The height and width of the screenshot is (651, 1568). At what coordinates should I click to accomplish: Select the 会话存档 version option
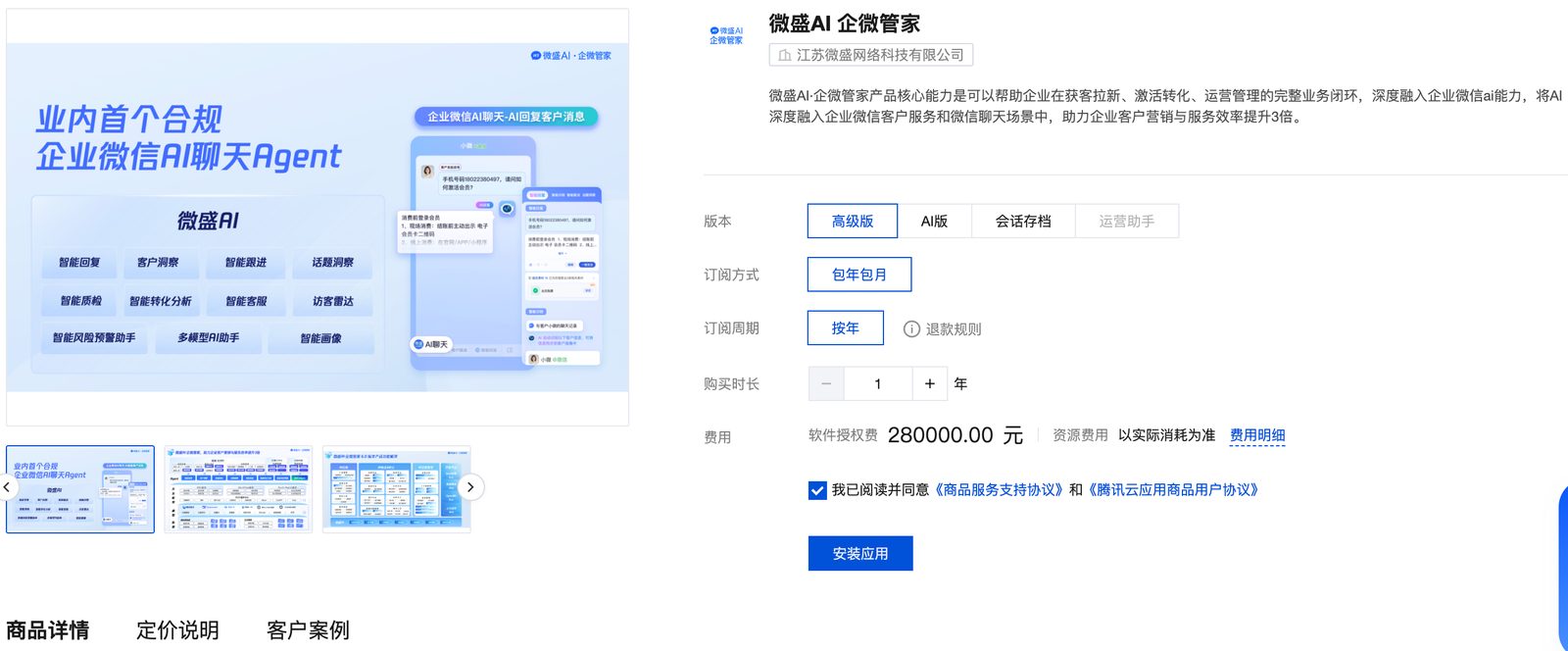click(x=1023, y=222)
